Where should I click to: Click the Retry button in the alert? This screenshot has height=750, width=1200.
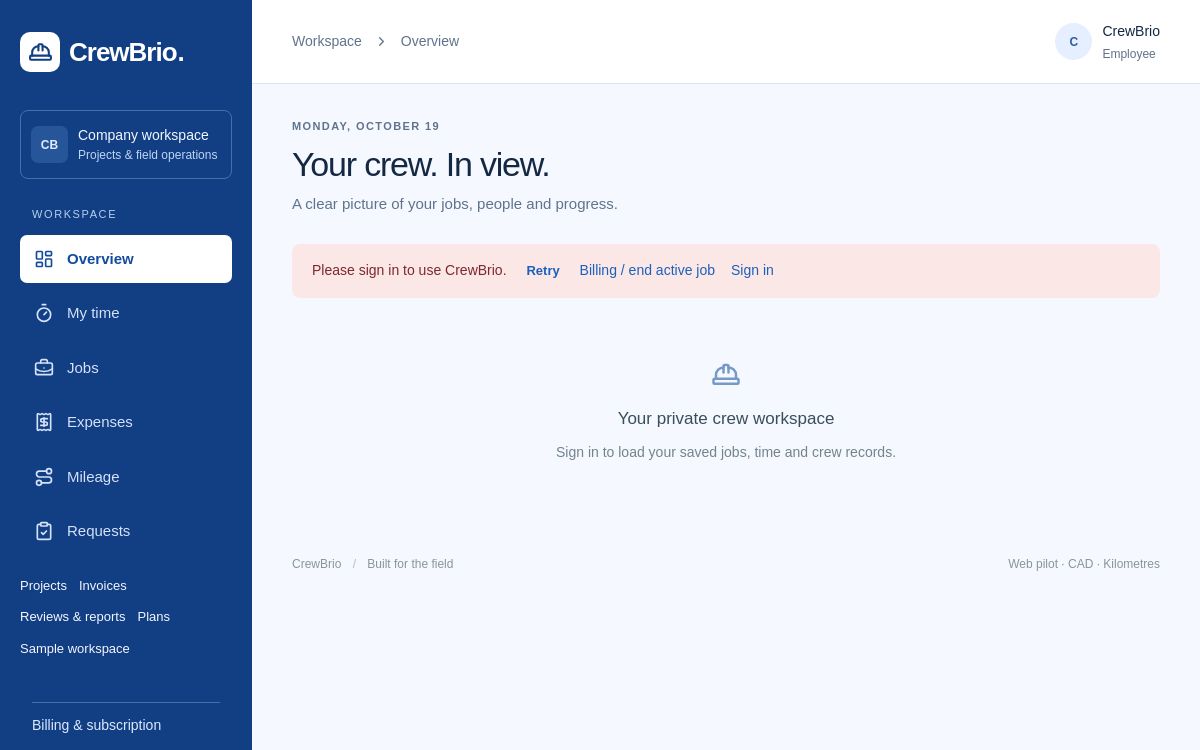(543, 270)
